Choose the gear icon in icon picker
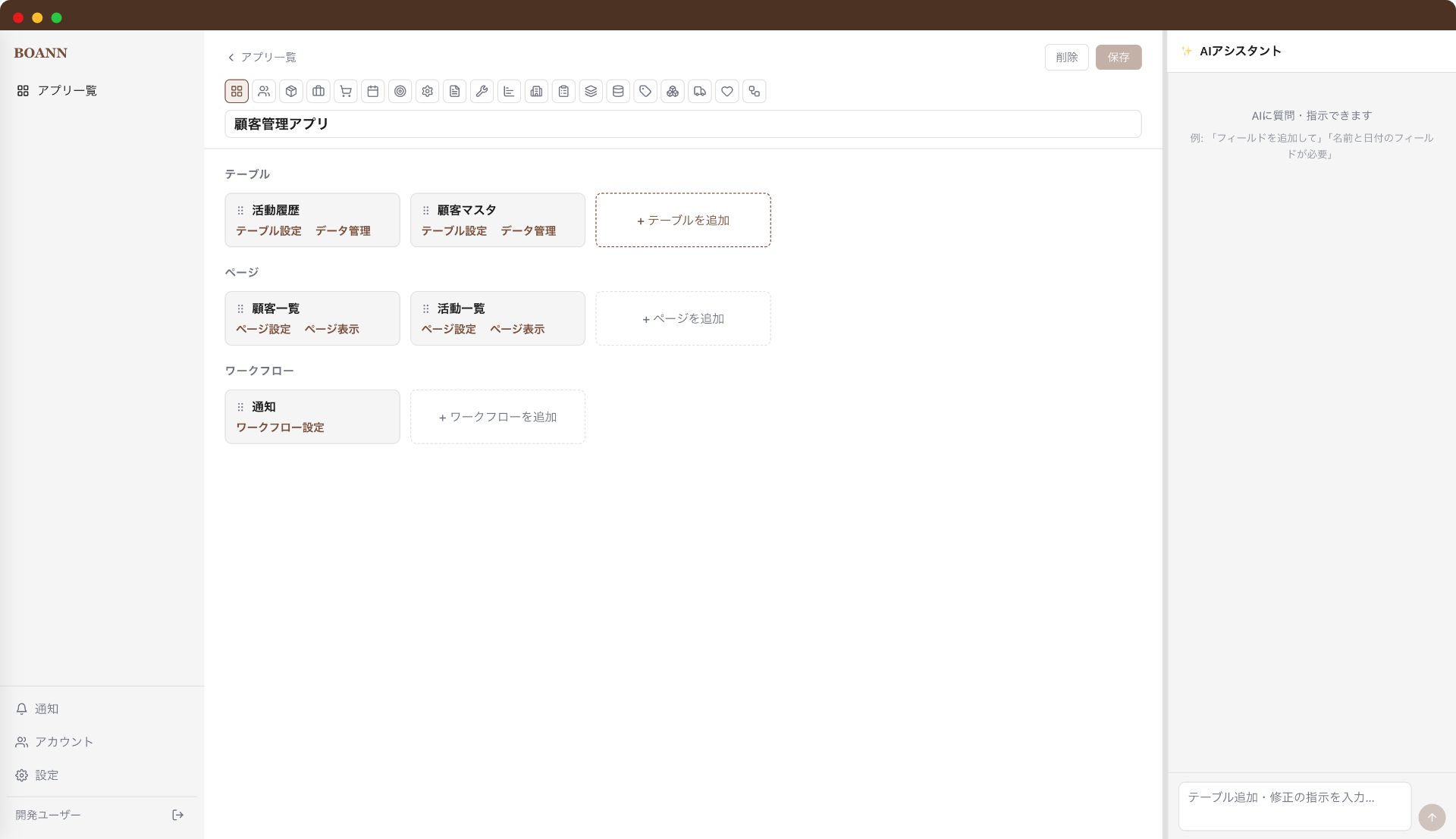 (428, 91)
